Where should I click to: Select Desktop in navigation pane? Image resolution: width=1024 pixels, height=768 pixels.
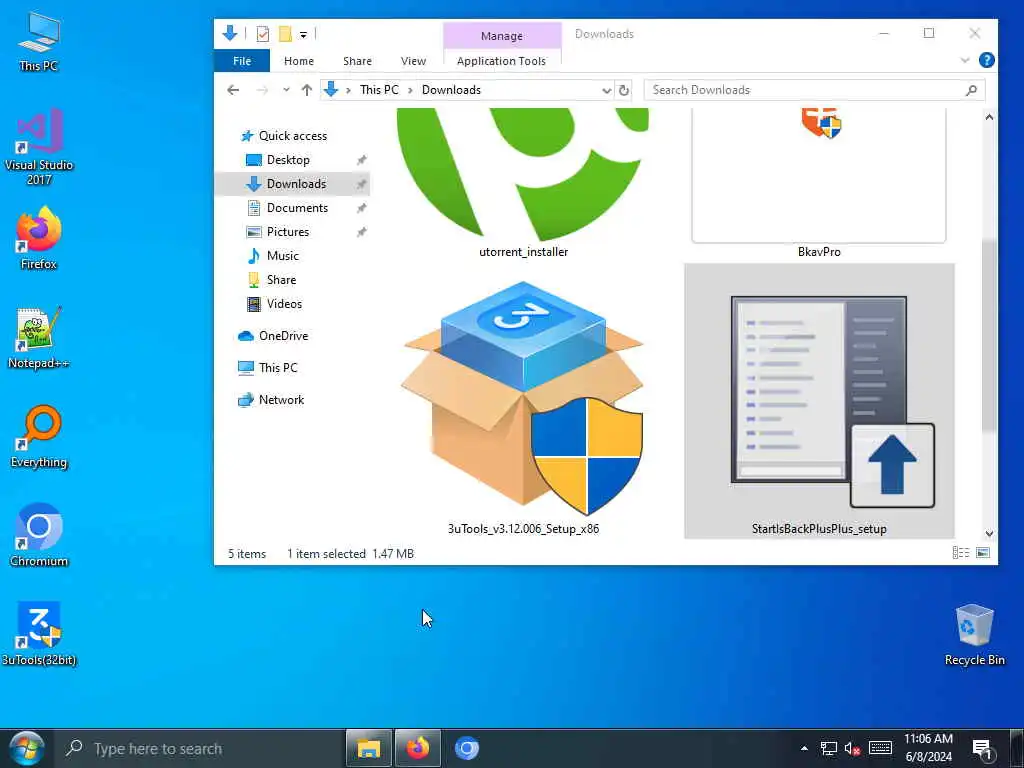288,160
